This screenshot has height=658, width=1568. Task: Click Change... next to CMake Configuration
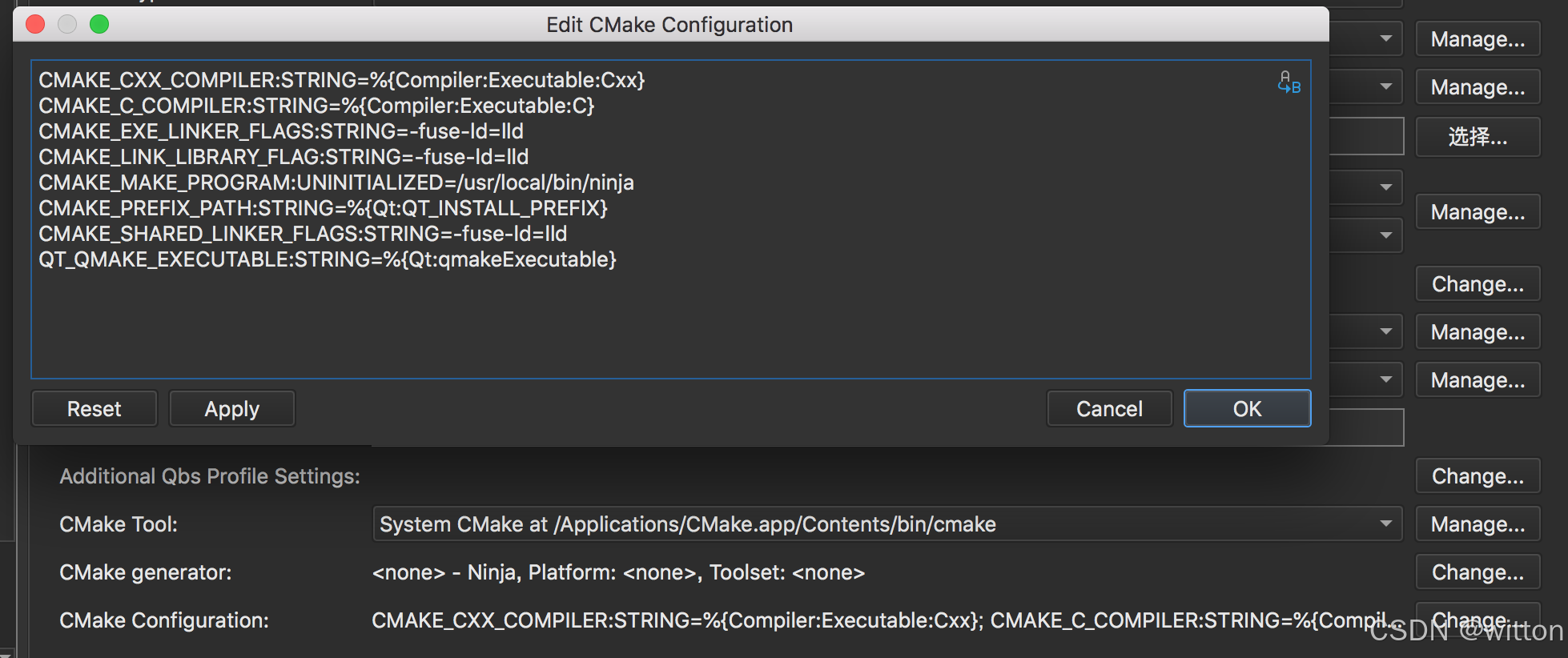pyautogui.click(x=1478, y=620)
